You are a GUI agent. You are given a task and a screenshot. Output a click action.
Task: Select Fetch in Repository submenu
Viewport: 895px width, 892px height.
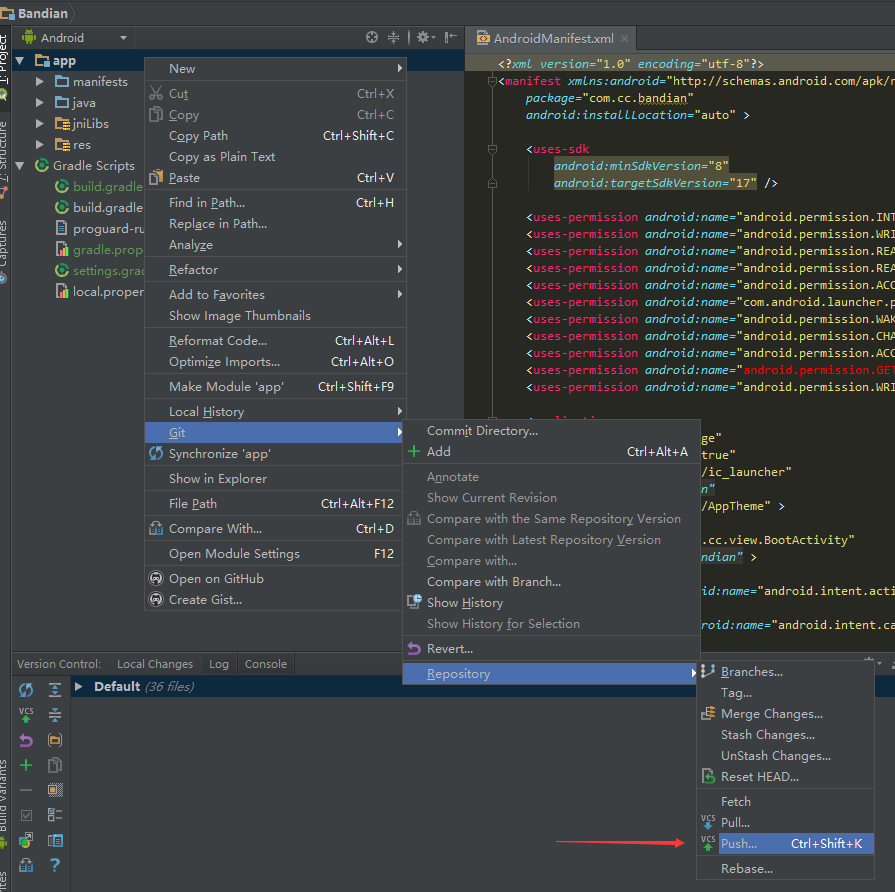pyautogui.click(x=786, y=802)
